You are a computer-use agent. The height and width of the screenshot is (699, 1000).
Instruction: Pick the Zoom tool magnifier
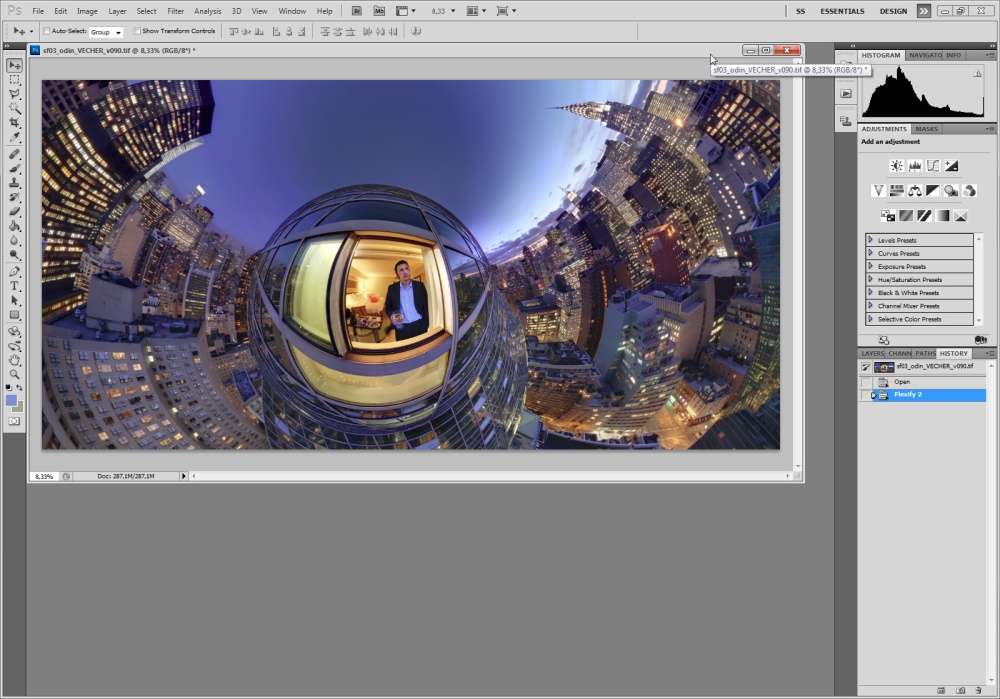point(14,374)
